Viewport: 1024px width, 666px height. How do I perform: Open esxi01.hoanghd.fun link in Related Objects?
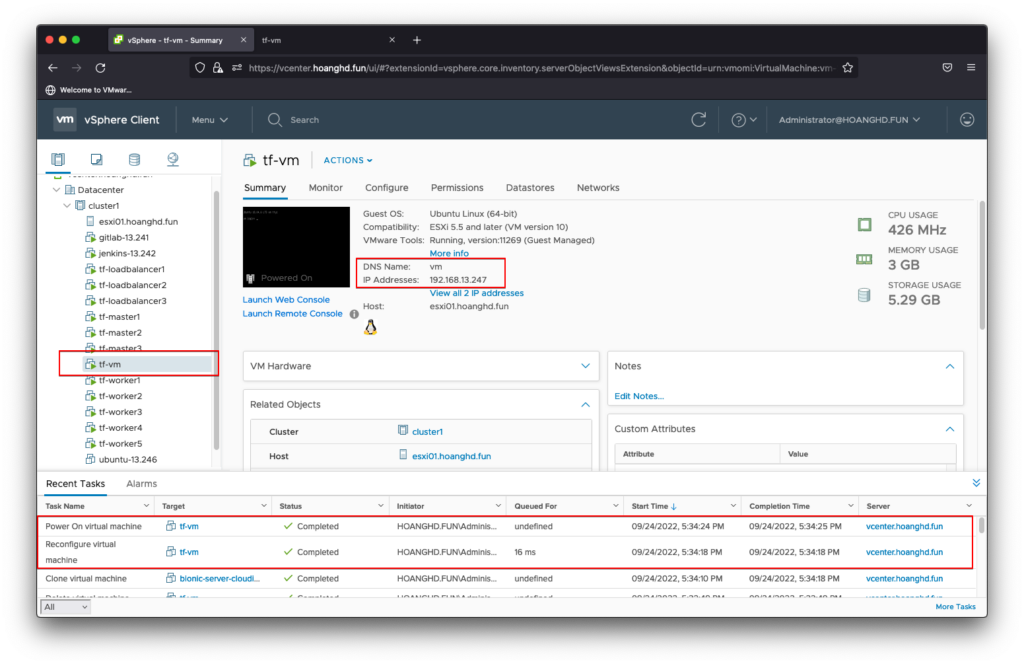point(451,456)
